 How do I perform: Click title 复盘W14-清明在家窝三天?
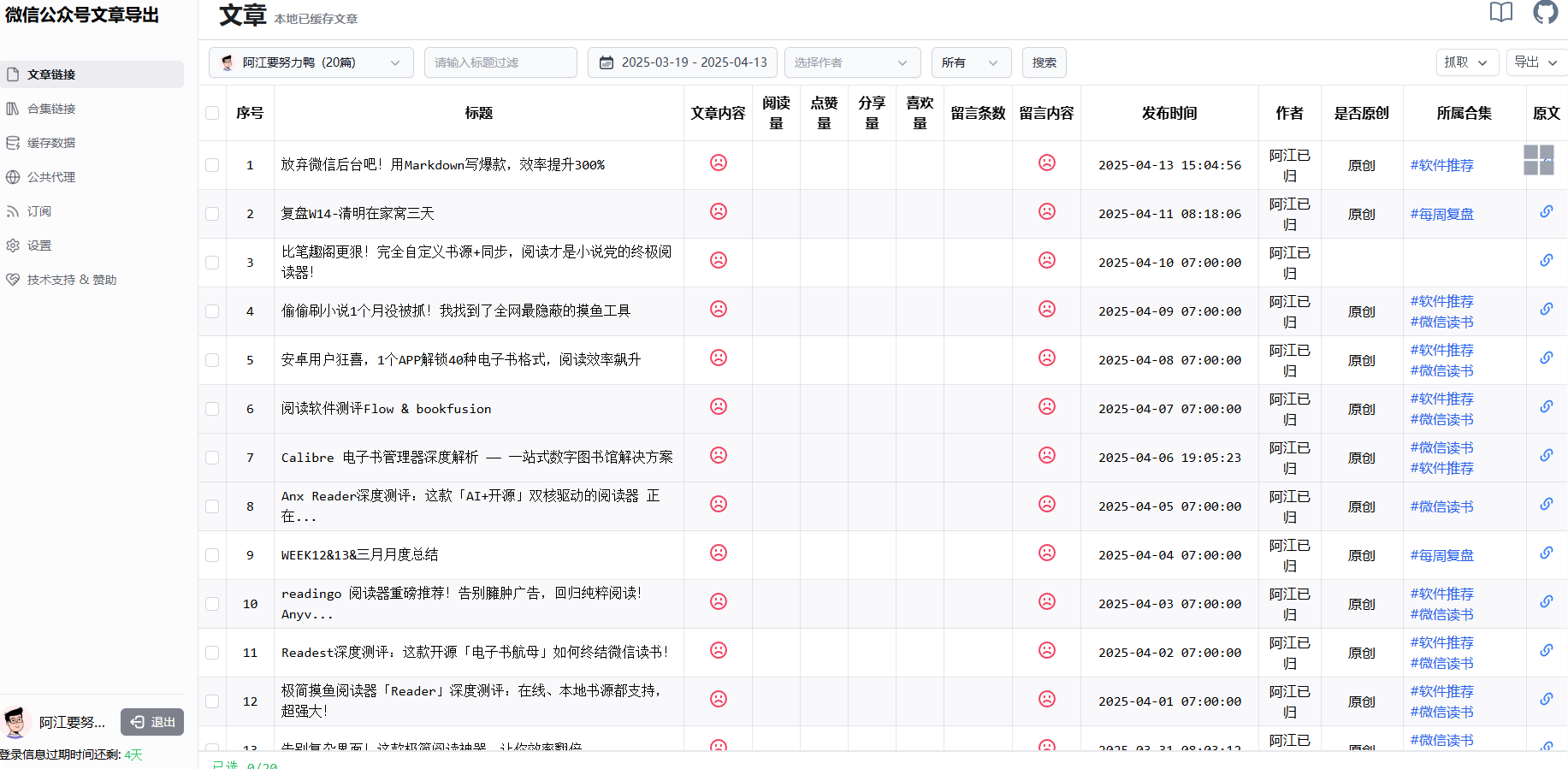coord(358,214)
